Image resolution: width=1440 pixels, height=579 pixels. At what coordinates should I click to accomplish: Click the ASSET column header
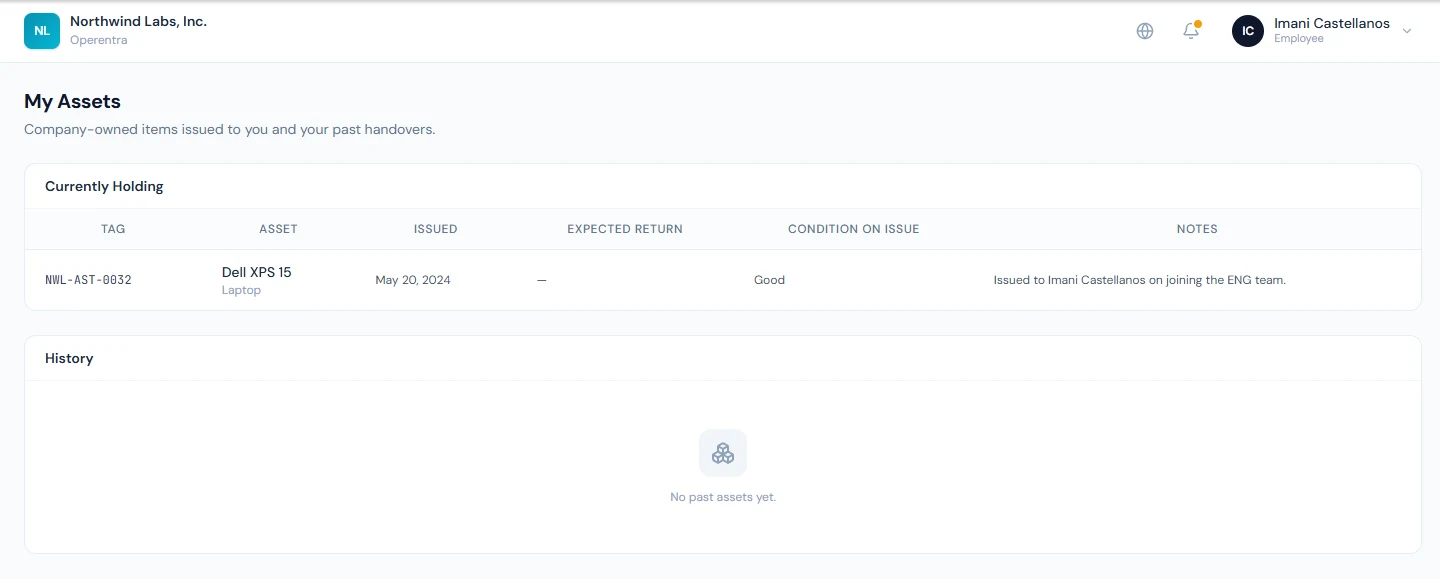pyautogui.click(x=278, y=229)
